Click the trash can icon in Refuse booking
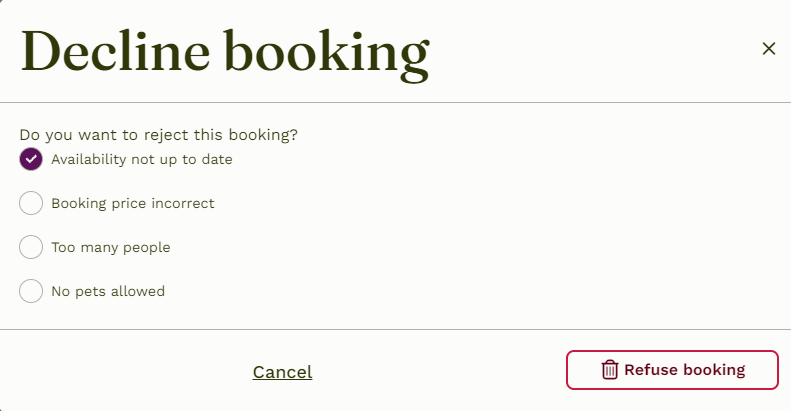791x411 pixels. tap(609, 370)
